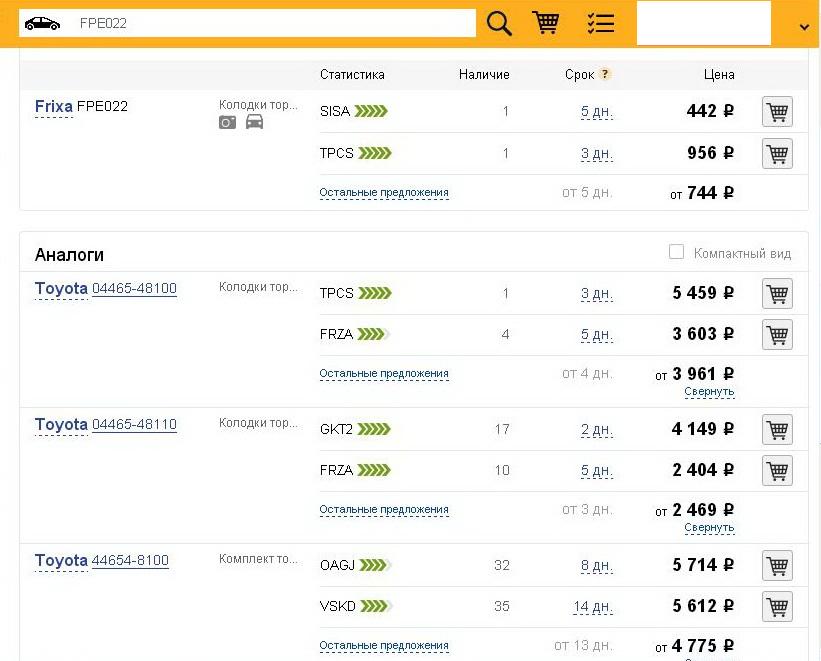Open part number 04465-48100
This screenshot has width=821, height=661.
coord(135,289)
